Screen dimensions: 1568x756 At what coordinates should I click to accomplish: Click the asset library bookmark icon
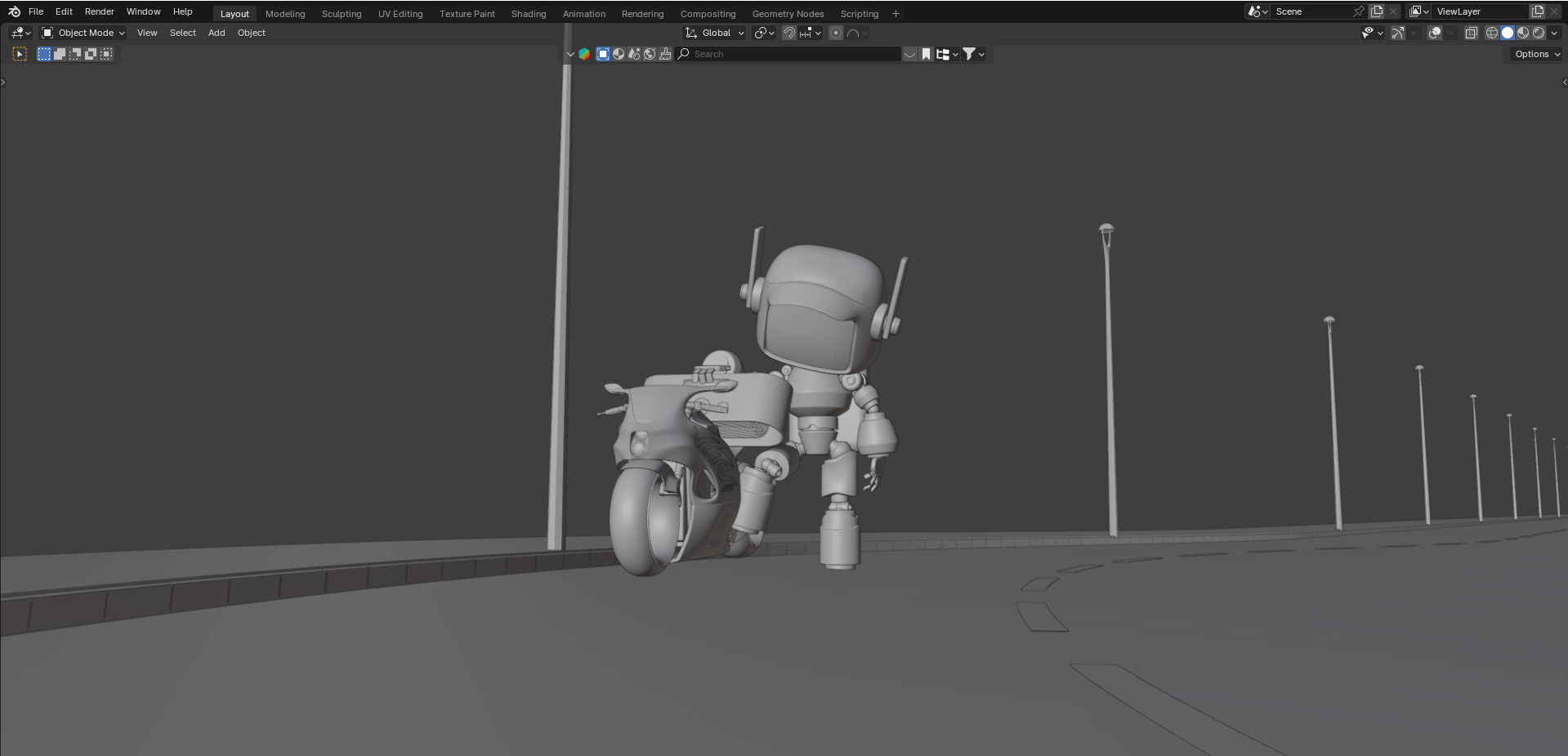(926, 54)
